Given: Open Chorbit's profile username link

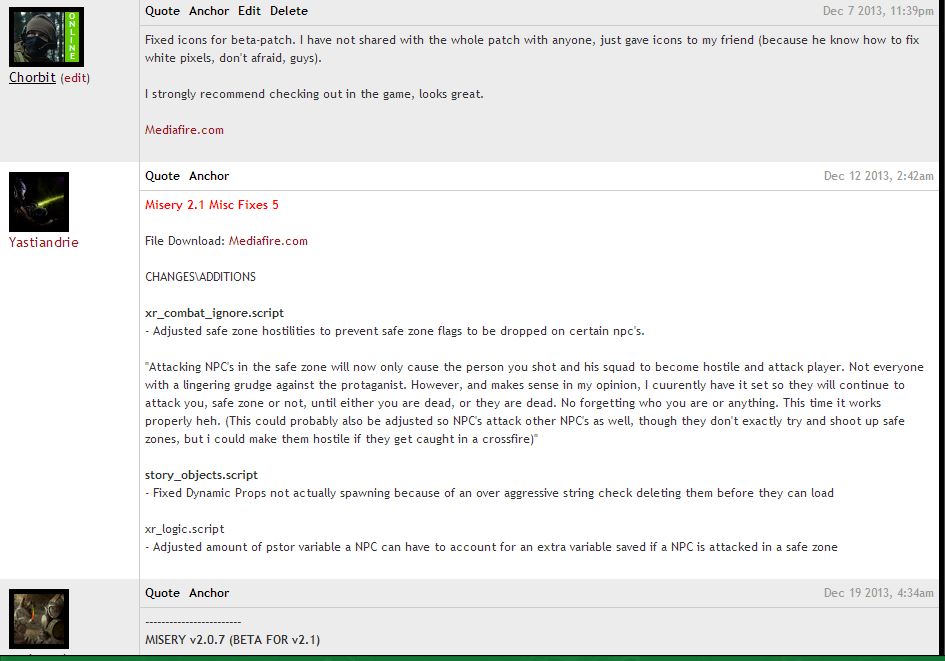Looking at the screenshot, I should pyautogui.click(x=33, y=78).
